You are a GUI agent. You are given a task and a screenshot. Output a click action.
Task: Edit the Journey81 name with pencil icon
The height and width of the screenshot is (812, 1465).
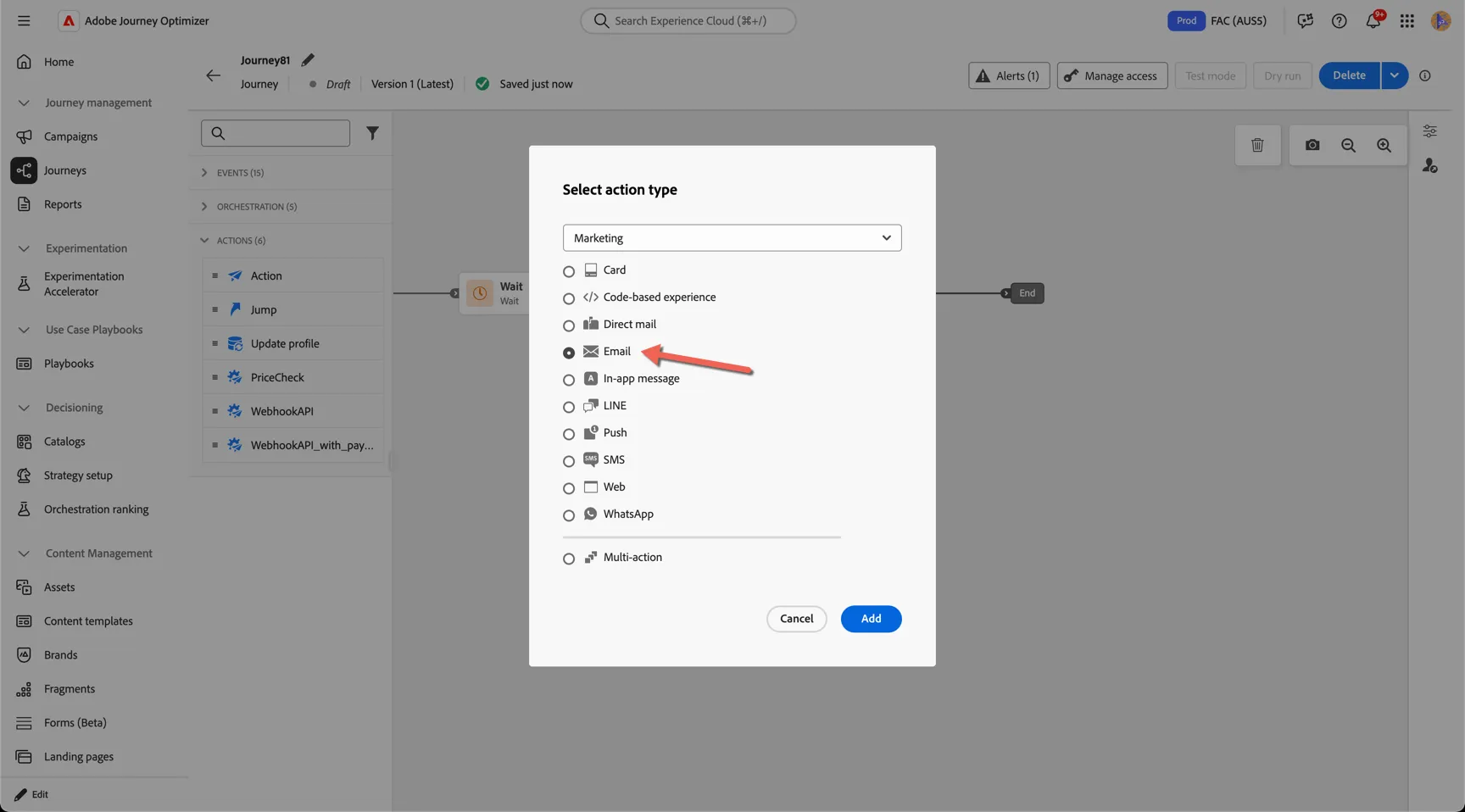point(308,59)
